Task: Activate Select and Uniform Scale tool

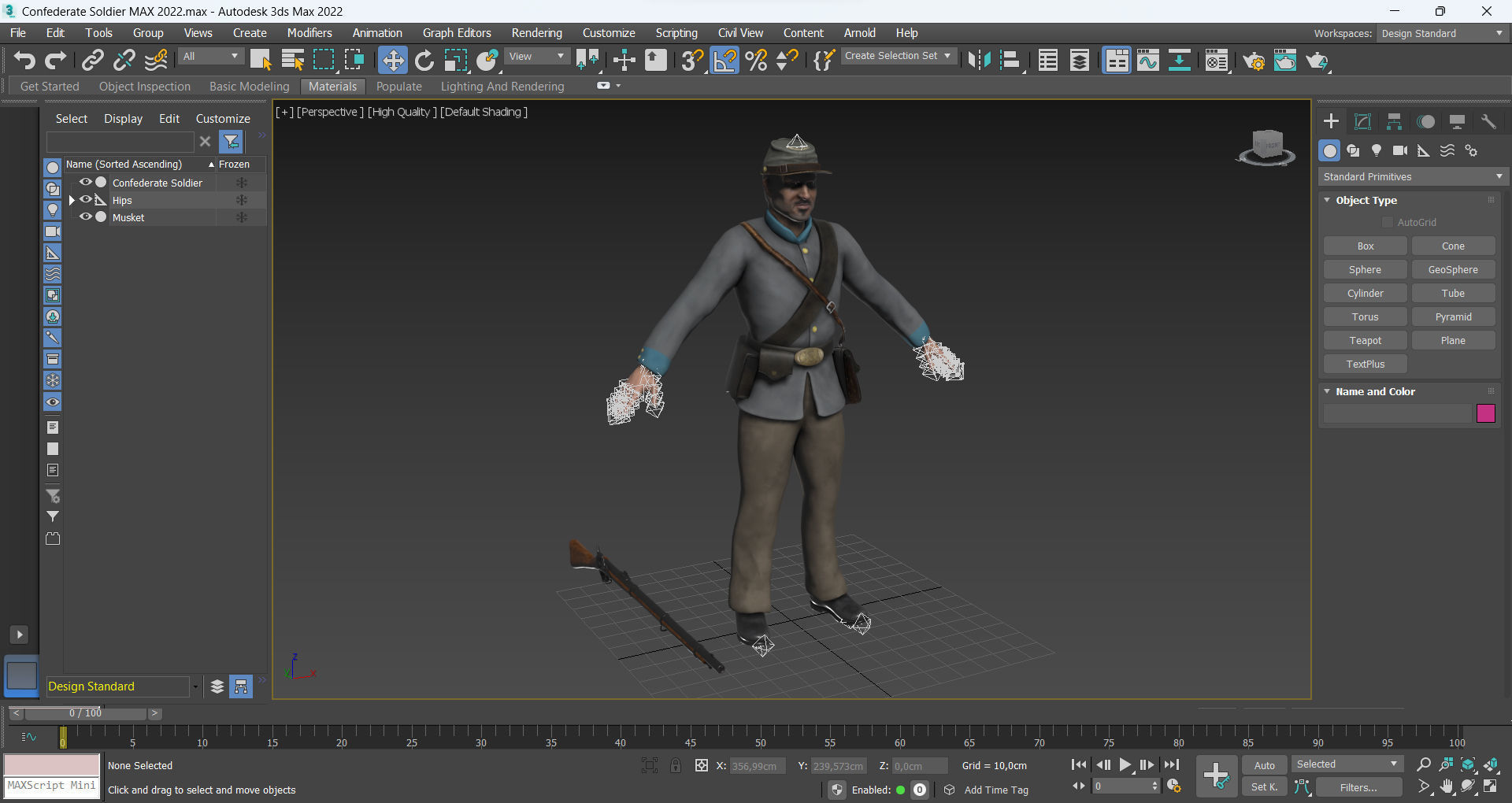Action: coord(456,61)
